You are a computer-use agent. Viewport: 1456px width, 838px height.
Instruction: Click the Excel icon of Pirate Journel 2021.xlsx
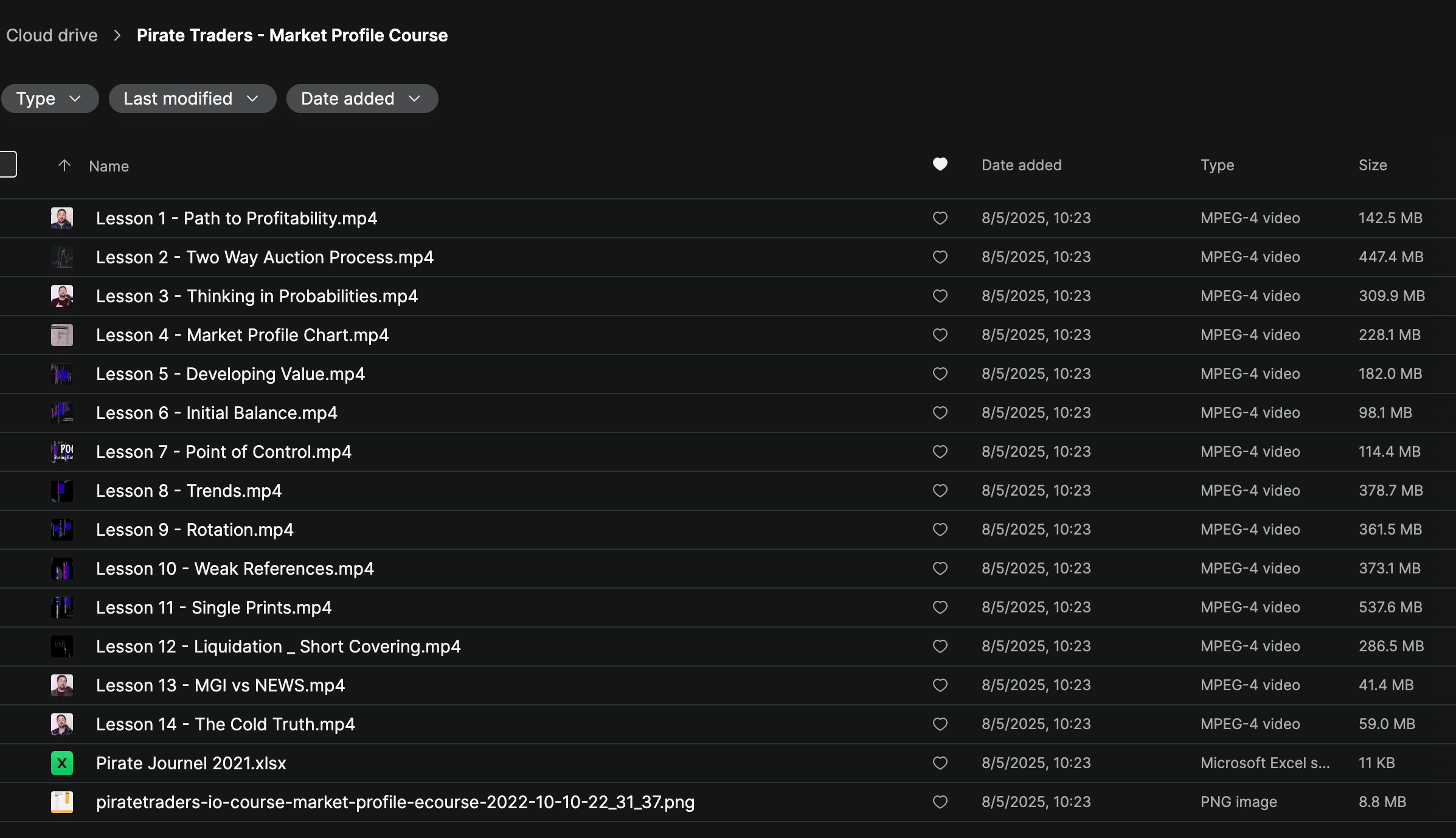pyautogui.click(x=61, y=763)
